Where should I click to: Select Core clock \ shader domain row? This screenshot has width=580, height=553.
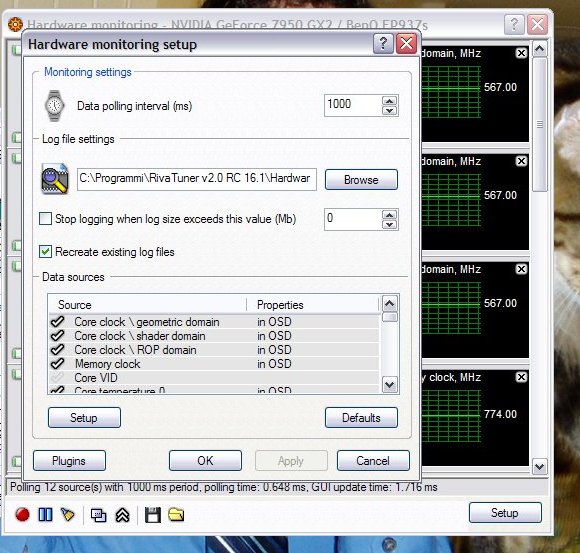pyautogui.click(x=214, y=335)
